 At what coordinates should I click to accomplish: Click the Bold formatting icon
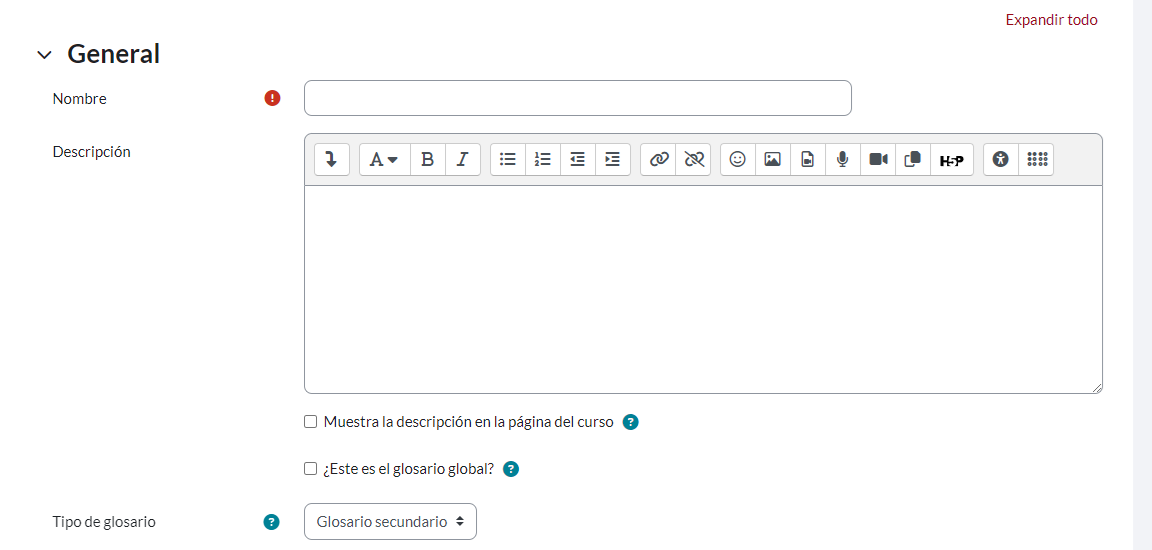(427, 159)
